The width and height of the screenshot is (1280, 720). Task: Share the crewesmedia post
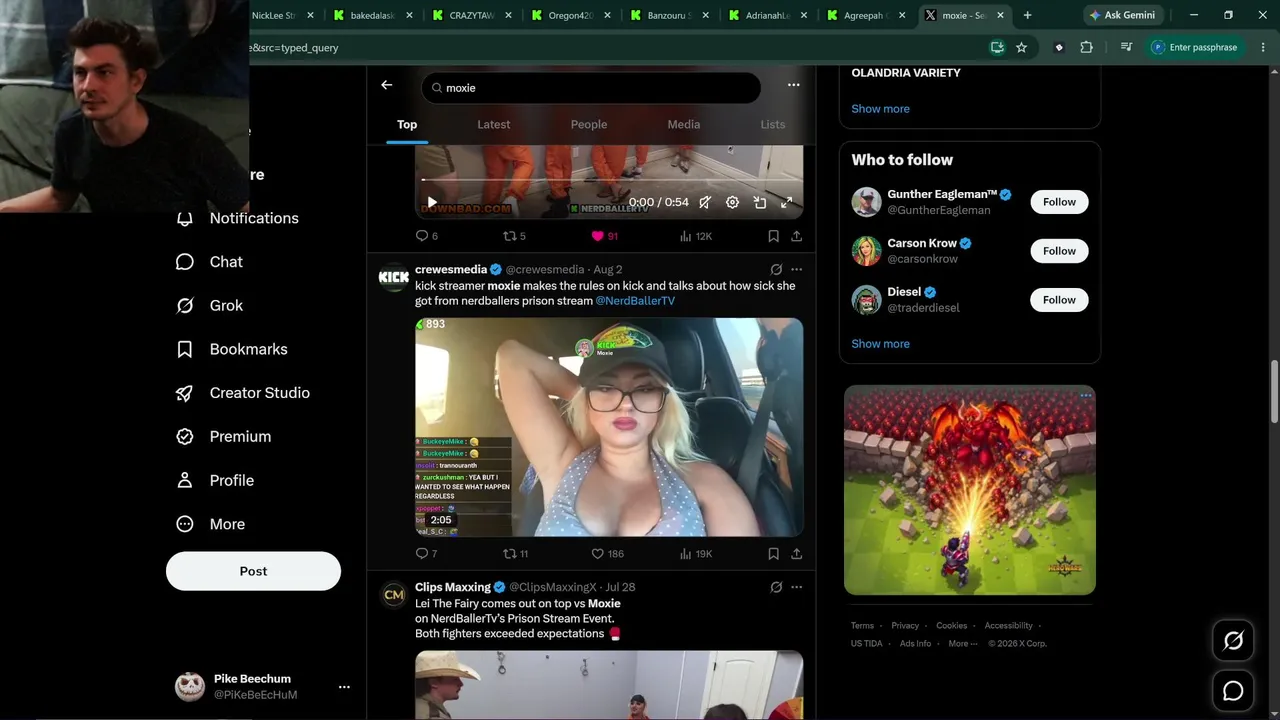pyautogui.click(x=797, y=553)
